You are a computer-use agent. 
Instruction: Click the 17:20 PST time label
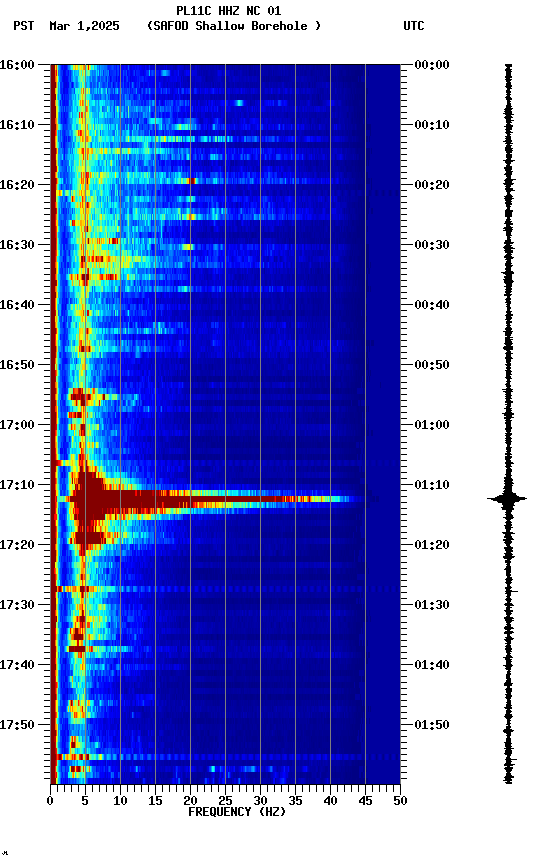(x=17, y=545)
